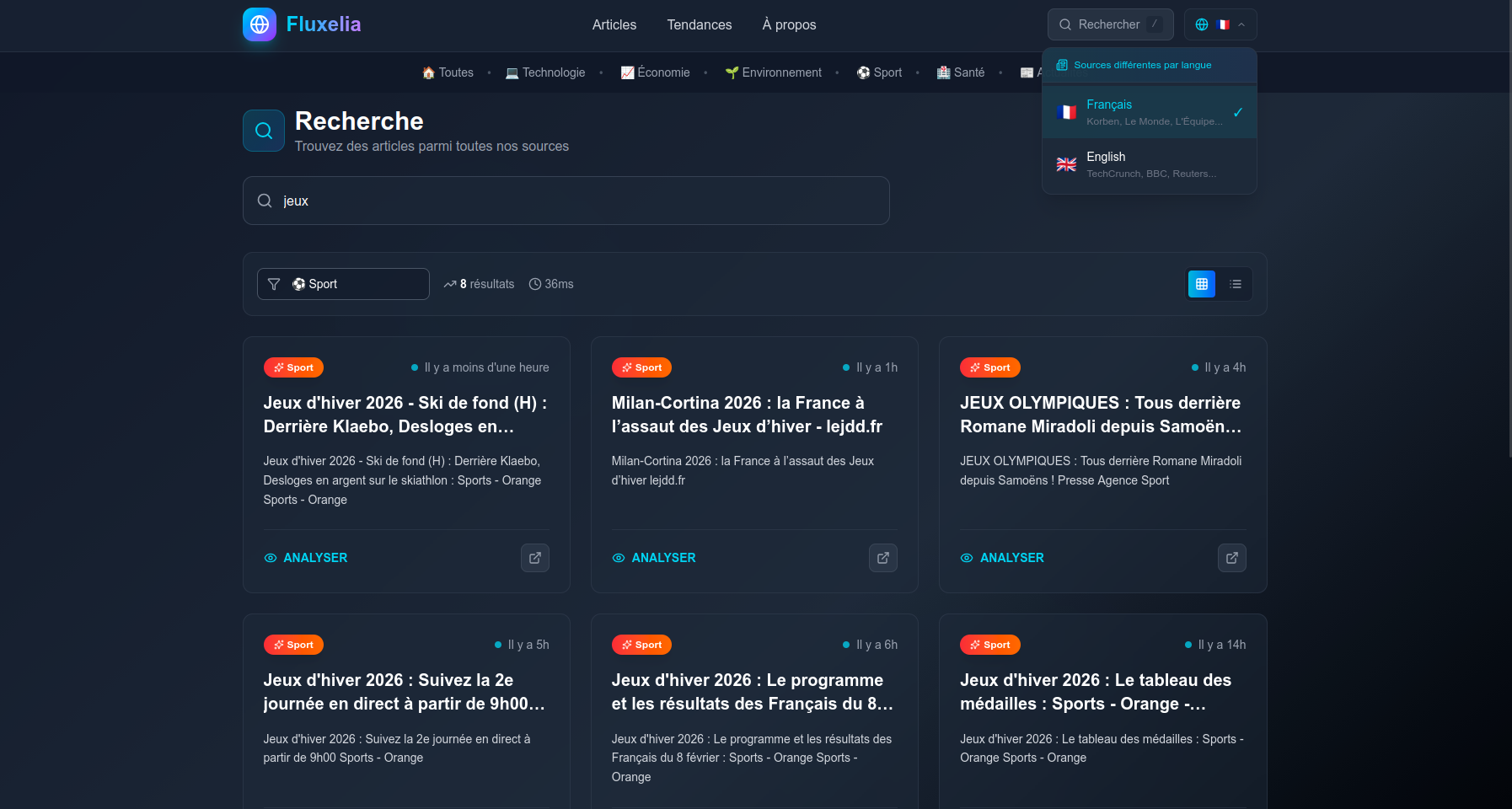Open the Fluxelia home link text
Screen dimensions: 1512x809
pyautogui.click(x=324, y=24)
